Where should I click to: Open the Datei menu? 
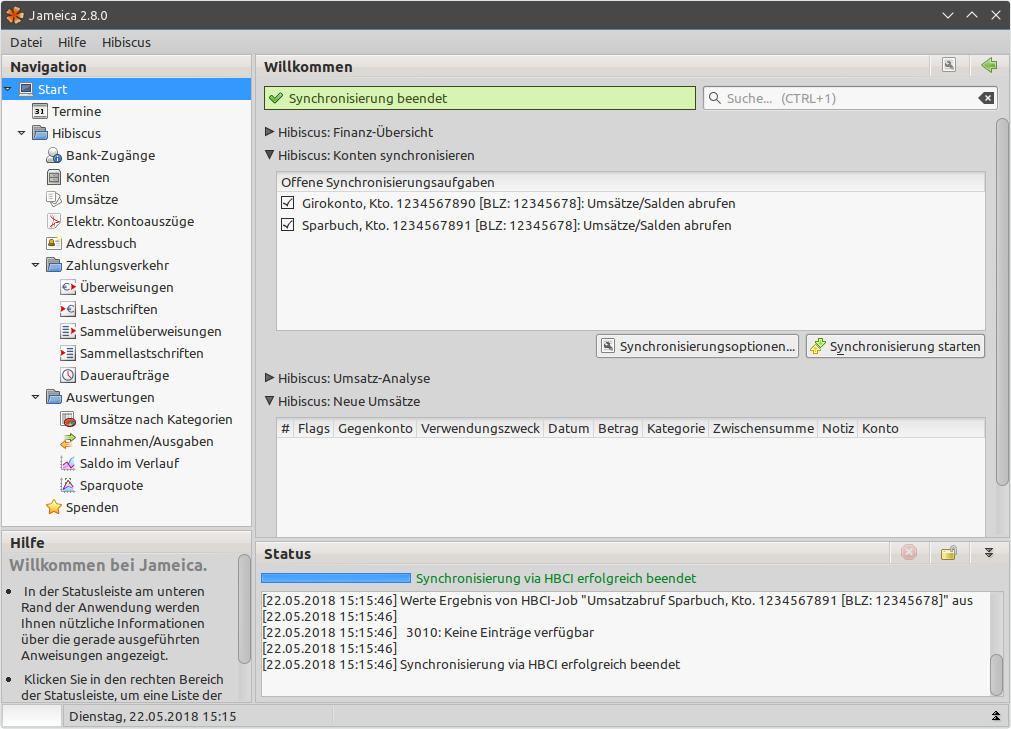tap(26, 42)
